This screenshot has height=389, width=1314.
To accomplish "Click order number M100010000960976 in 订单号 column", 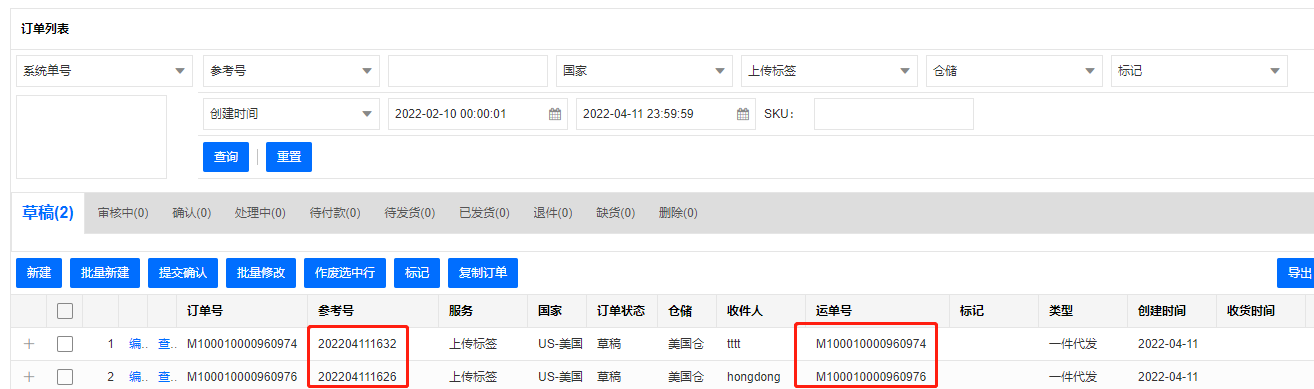I will [242, 377].
